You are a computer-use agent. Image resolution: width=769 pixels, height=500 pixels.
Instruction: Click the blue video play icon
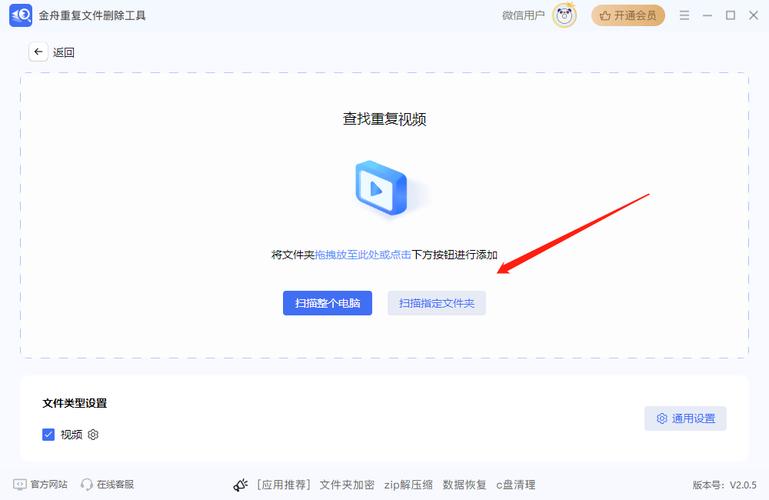coord(381,188)
